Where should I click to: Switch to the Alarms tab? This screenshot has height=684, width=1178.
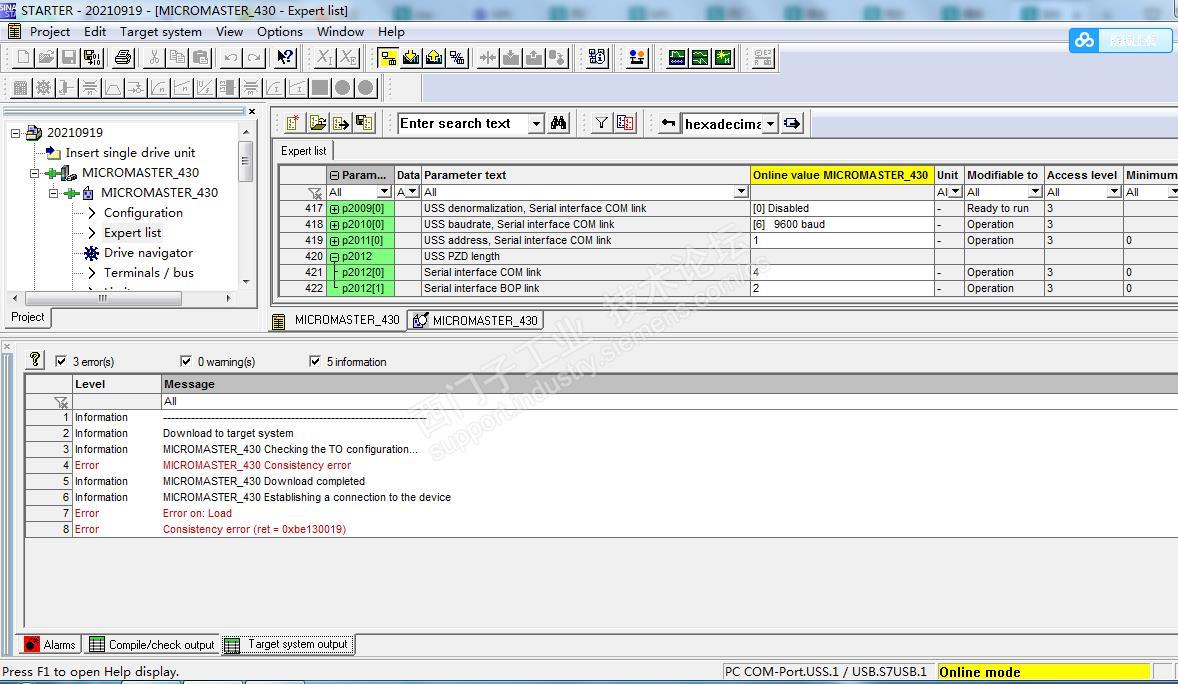tap(50, 644)
